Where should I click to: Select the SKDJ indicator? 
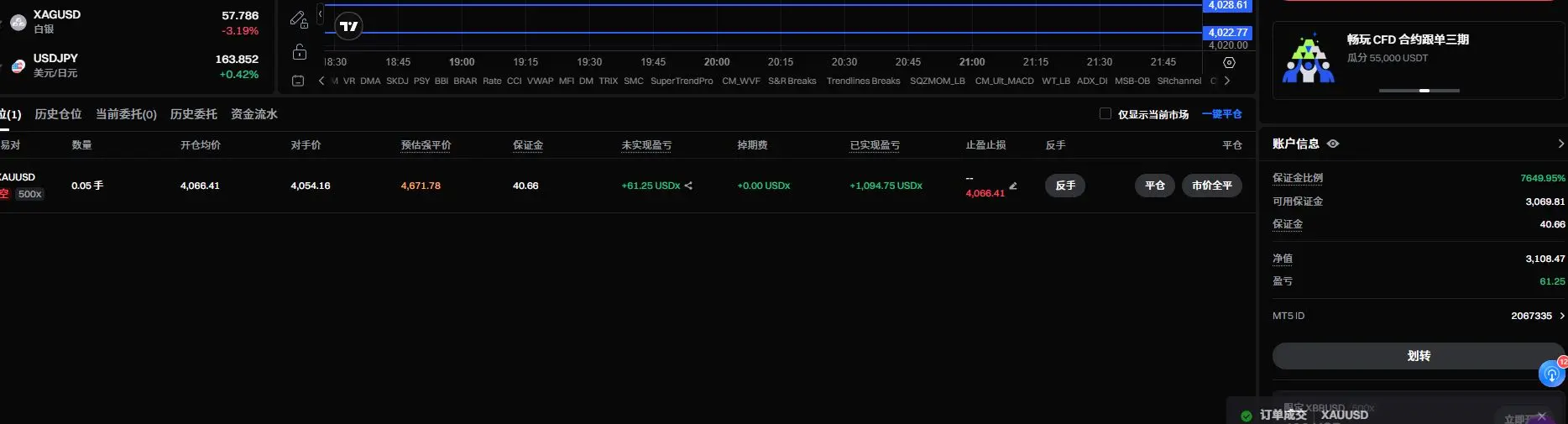pyautogui.click(x=397, y=81)
